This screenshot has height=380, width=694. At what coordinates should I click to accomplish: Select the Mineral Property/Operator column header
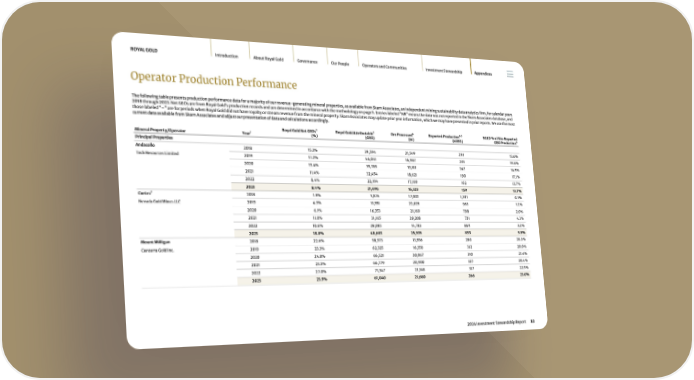click(160, 130)
